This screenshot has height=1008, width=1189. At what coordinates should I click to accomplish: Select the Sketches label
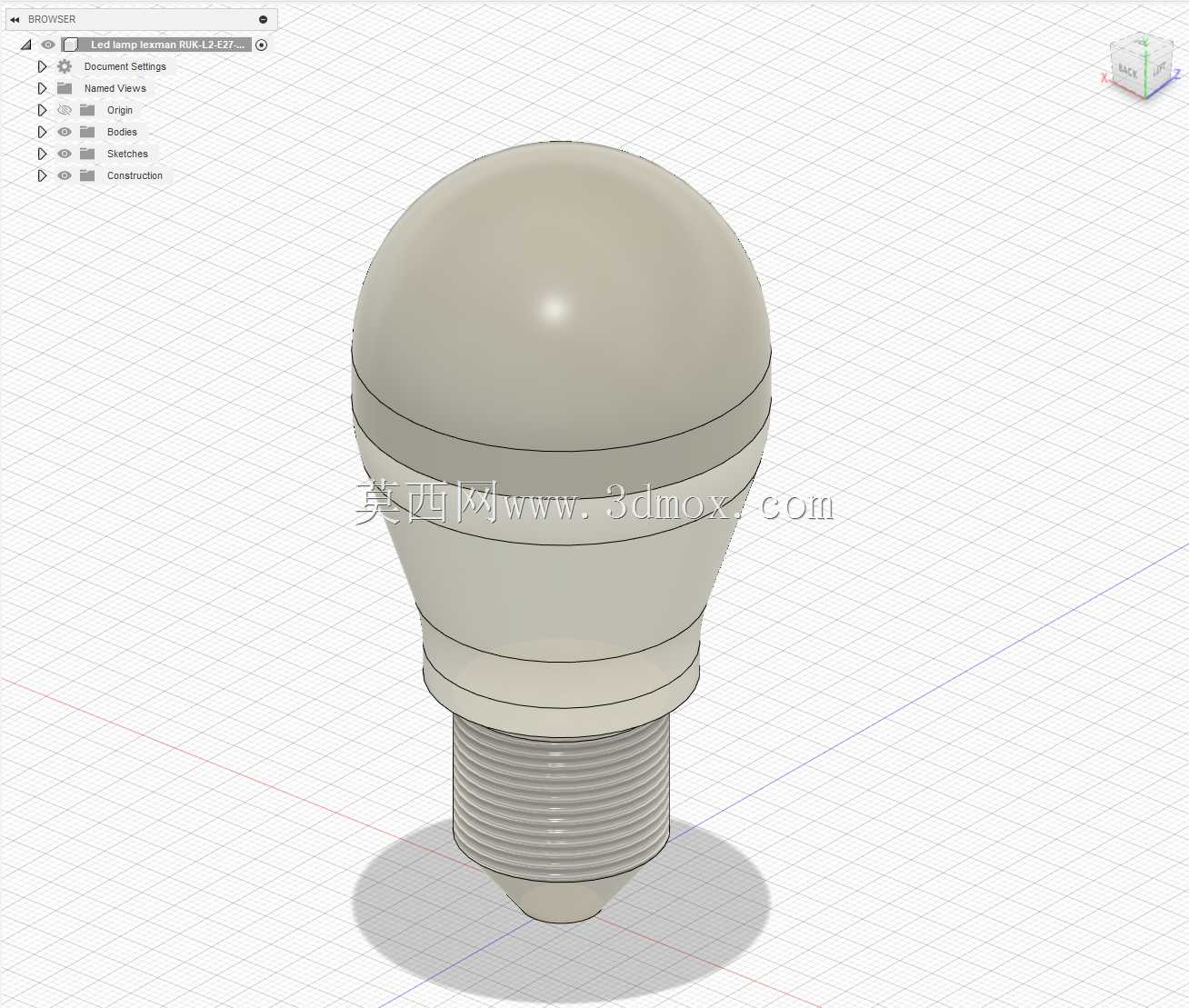127,154
